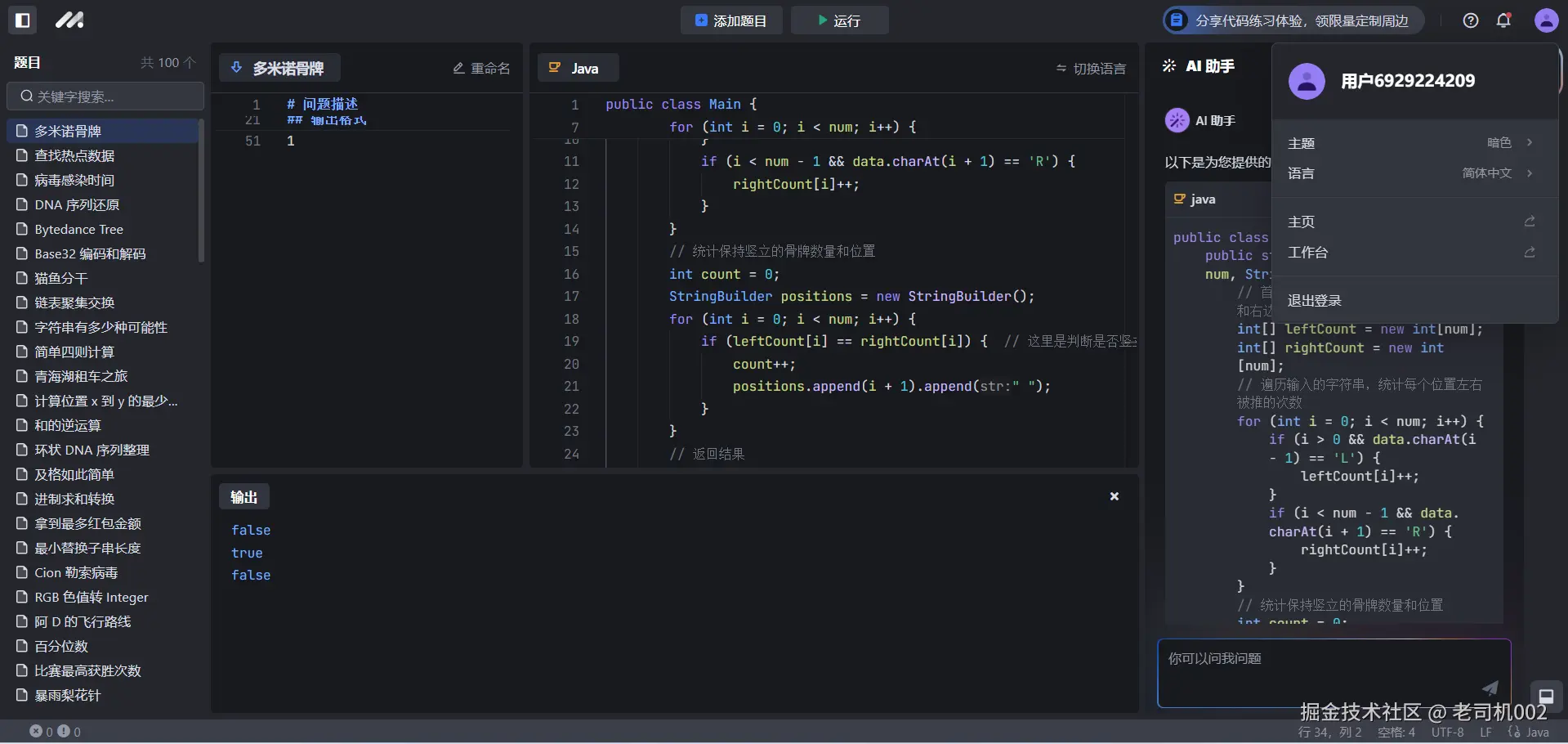Close the 输出 output panel
The width and height of the screenshot is (1568, 744).
pyautogui.click(x=1114, y=496)
